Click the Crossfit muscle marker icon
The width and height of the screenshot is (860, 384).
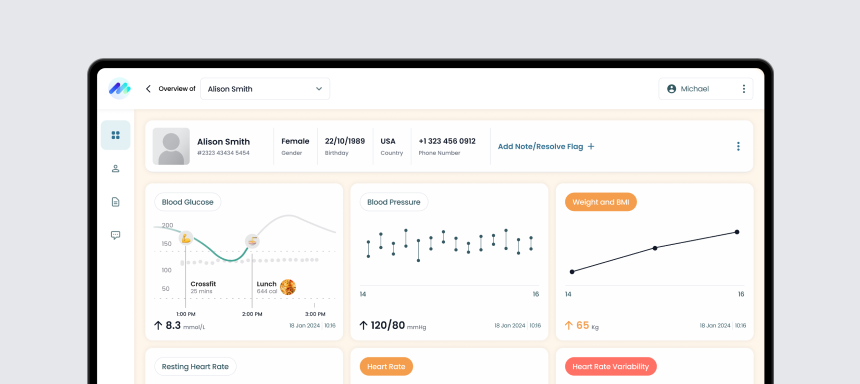click(186, 238)
